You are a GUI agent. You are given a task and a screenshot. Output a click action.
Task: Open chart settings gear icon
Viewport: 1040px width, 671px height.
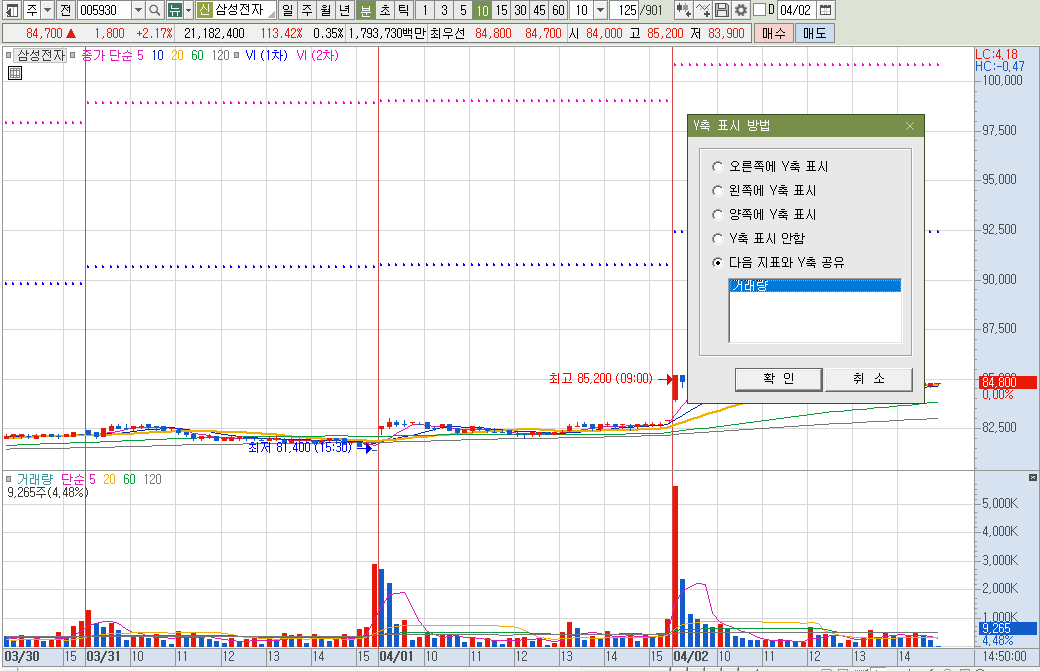tap(741, 10)
